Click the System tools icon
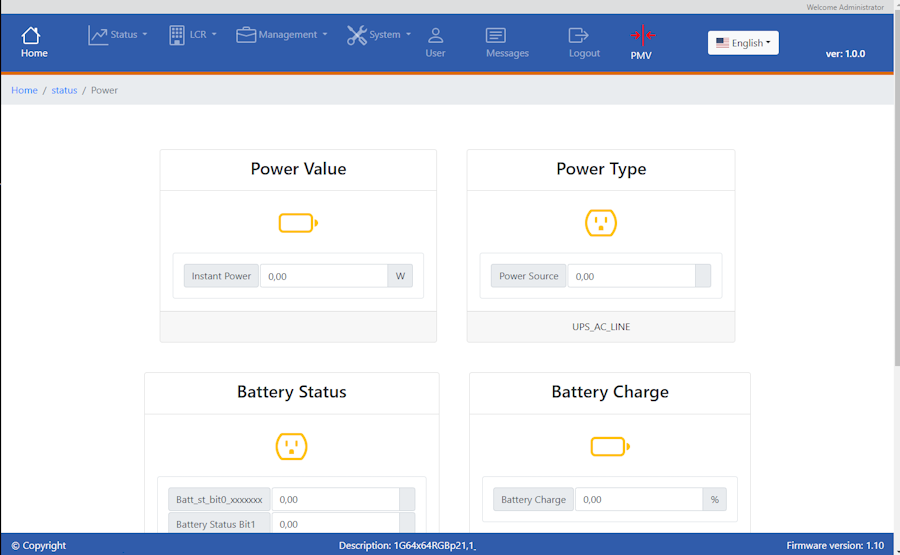 (356, 35)
